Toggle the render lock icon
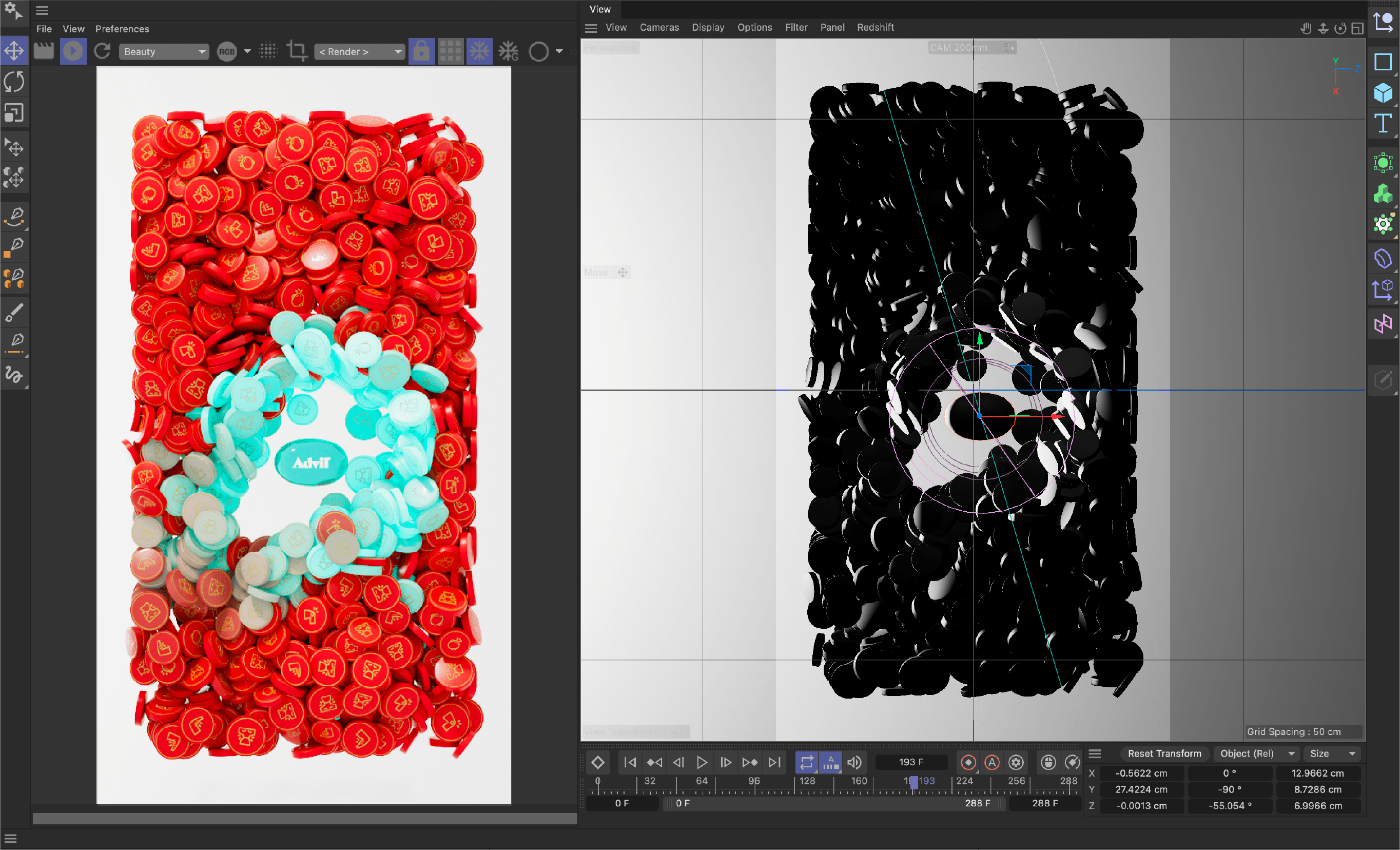This screenshot has width=1400, height=850. tap(421, 51)
